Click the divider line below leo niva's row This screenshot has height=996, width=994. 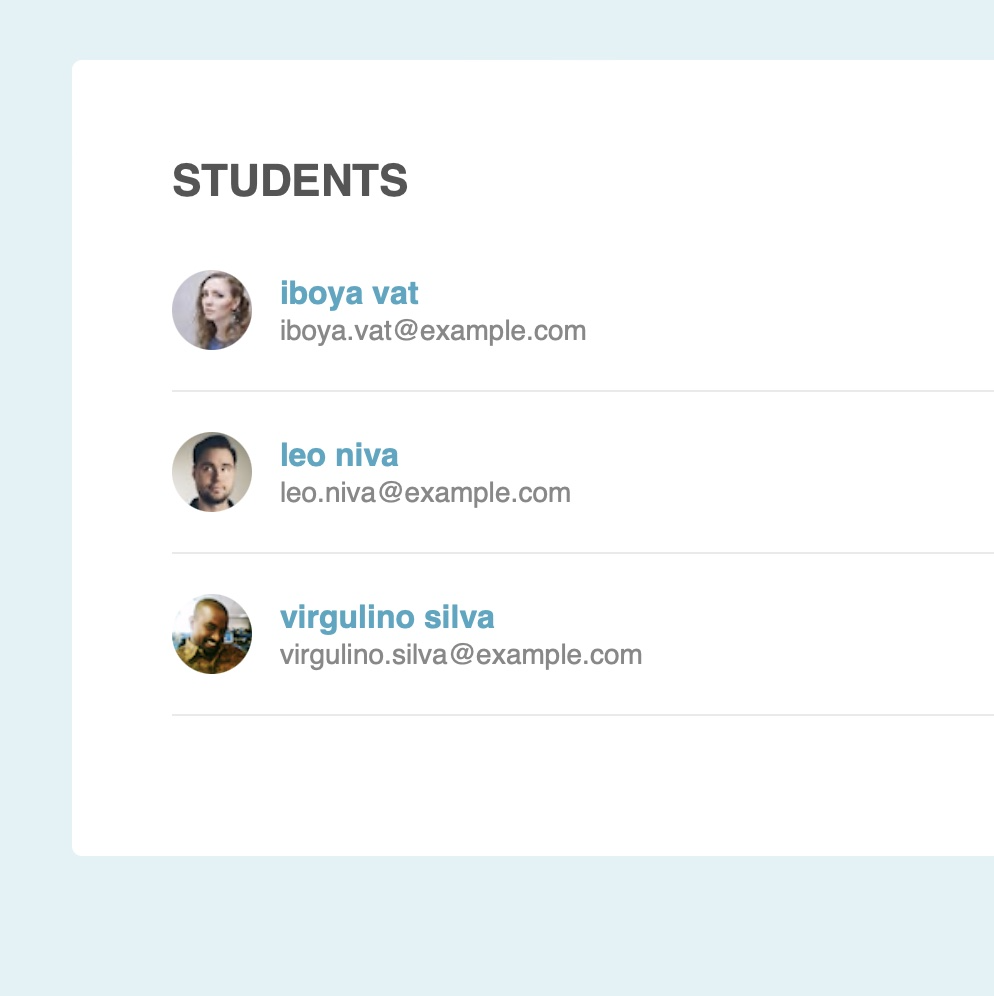coord(580,553)
